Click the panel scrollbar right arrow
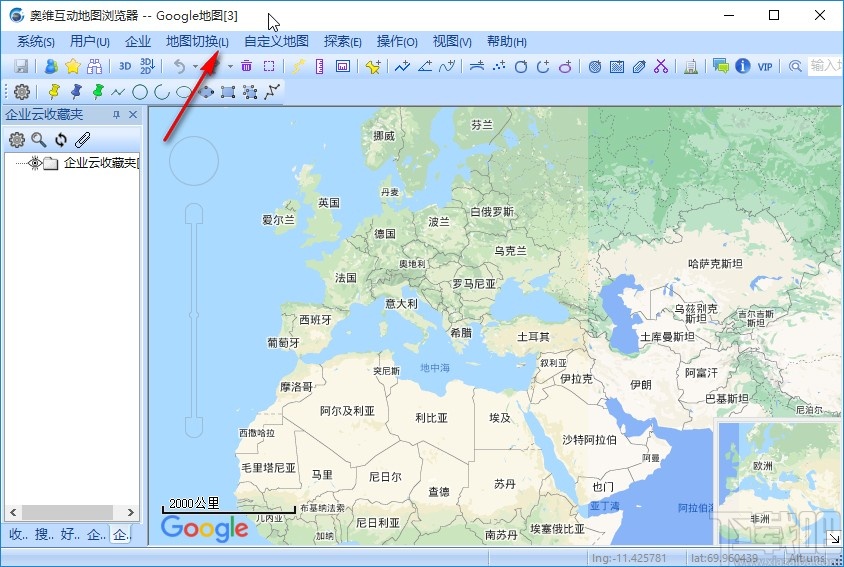Image resolution: width=844 pixels, height=567 pixels. point(131,513)
